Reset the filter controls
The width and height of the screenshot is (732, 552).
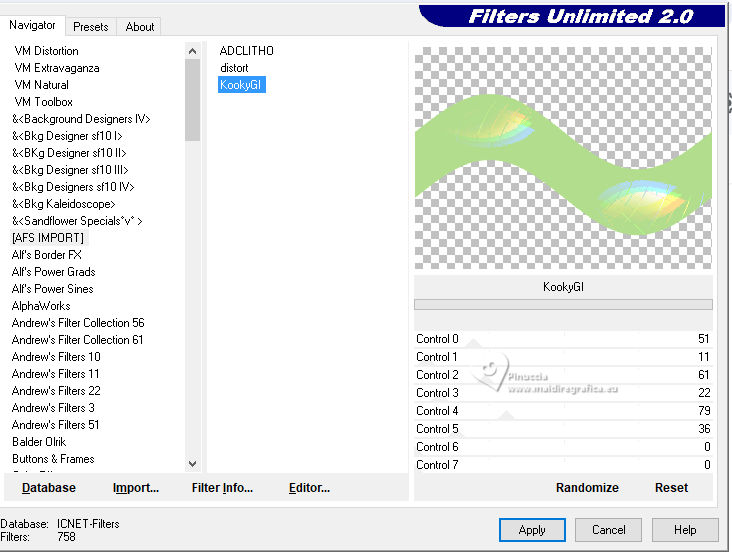coord(671,488)
